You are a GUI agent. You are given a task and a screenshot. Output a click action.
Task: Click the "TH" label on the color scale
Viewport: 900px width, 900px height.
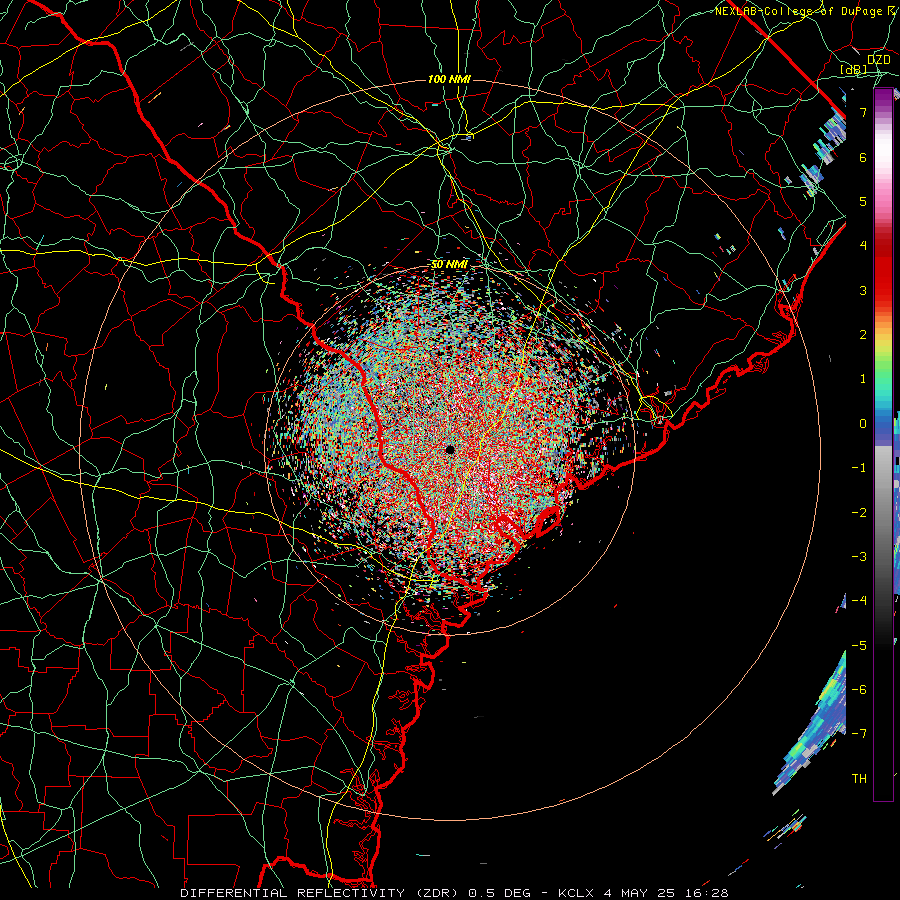pos(859,779)
